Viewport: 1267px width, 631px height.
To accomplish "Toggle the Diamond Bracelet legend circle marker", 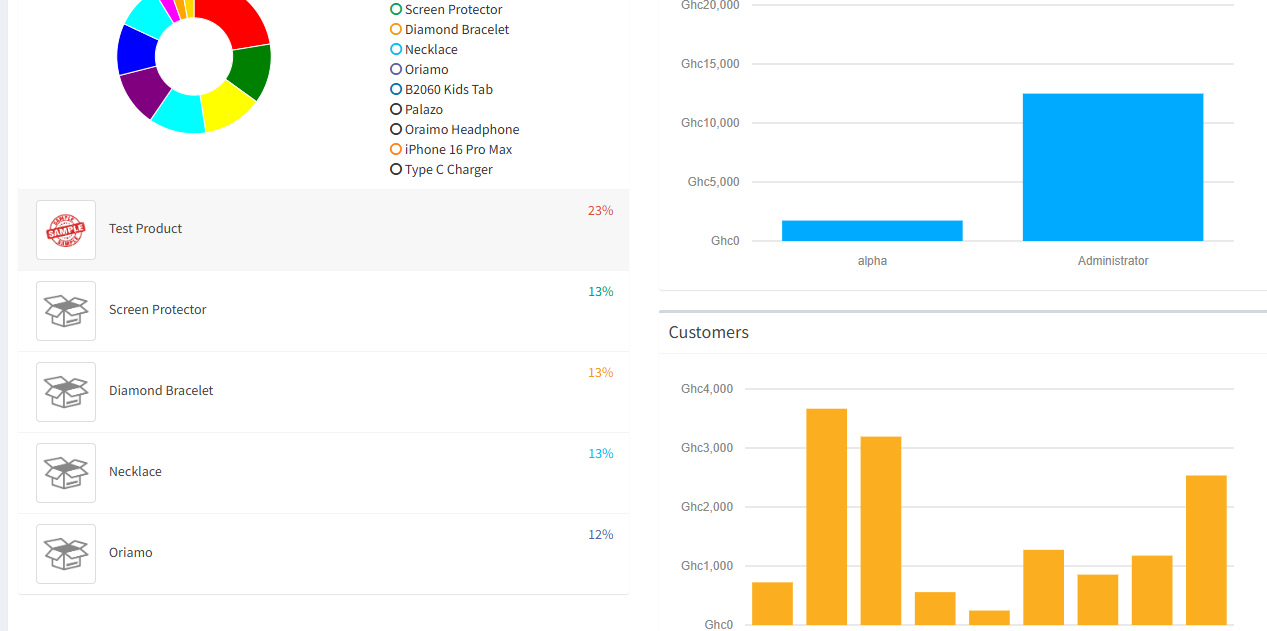I will coord(396,29).
